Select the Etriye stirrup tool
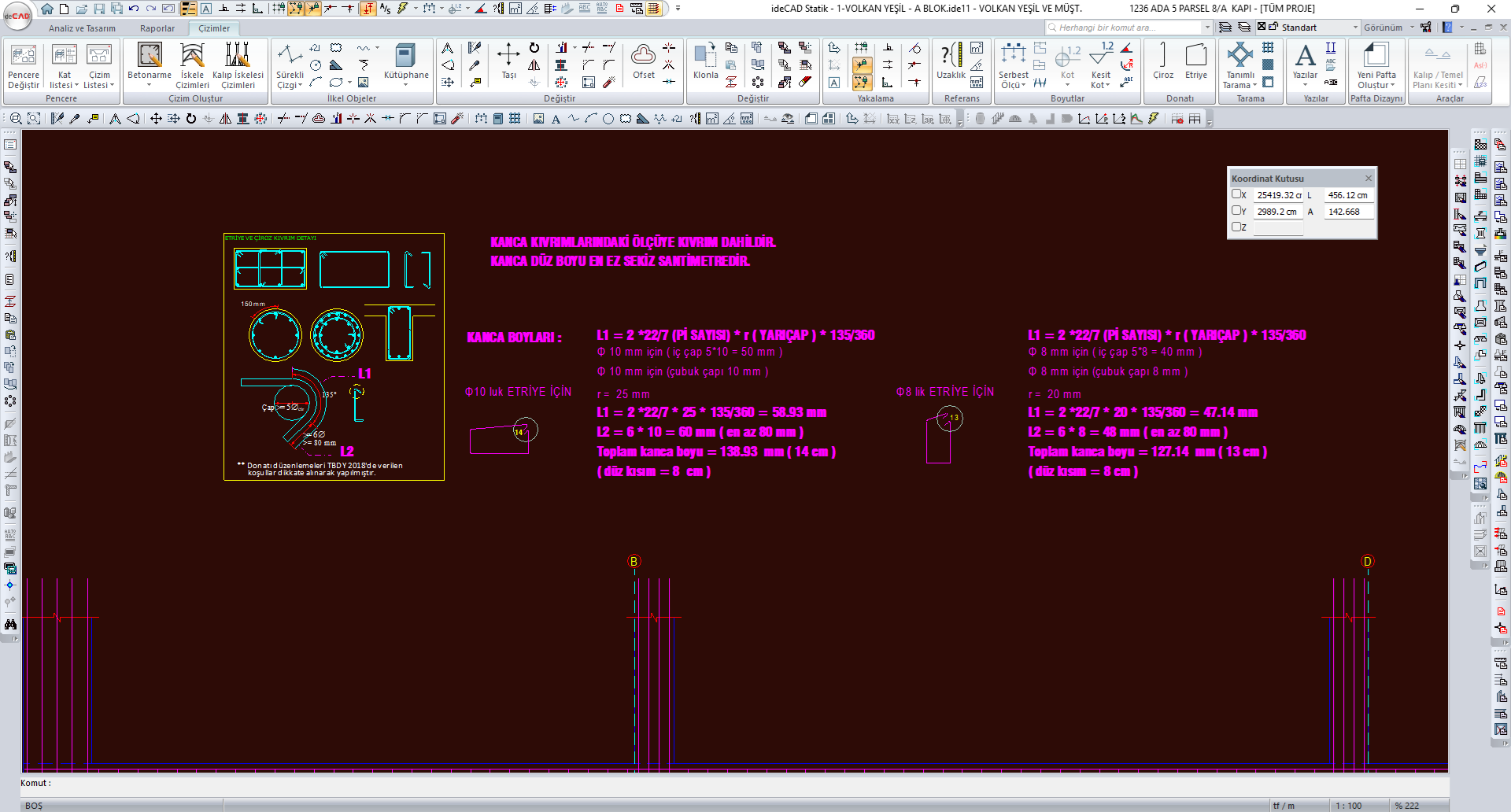 click(x=1196, y=61)
